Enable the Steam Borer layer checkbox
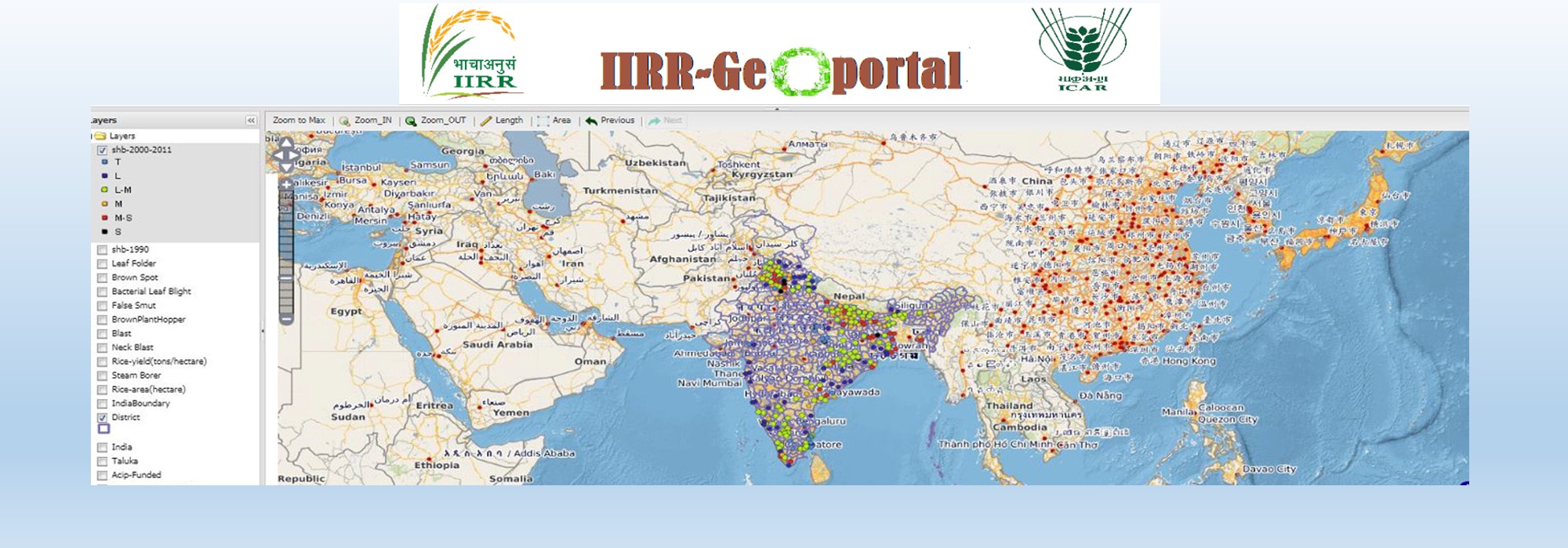This screenshot has height=548, width=1568. tap(102, 376)
